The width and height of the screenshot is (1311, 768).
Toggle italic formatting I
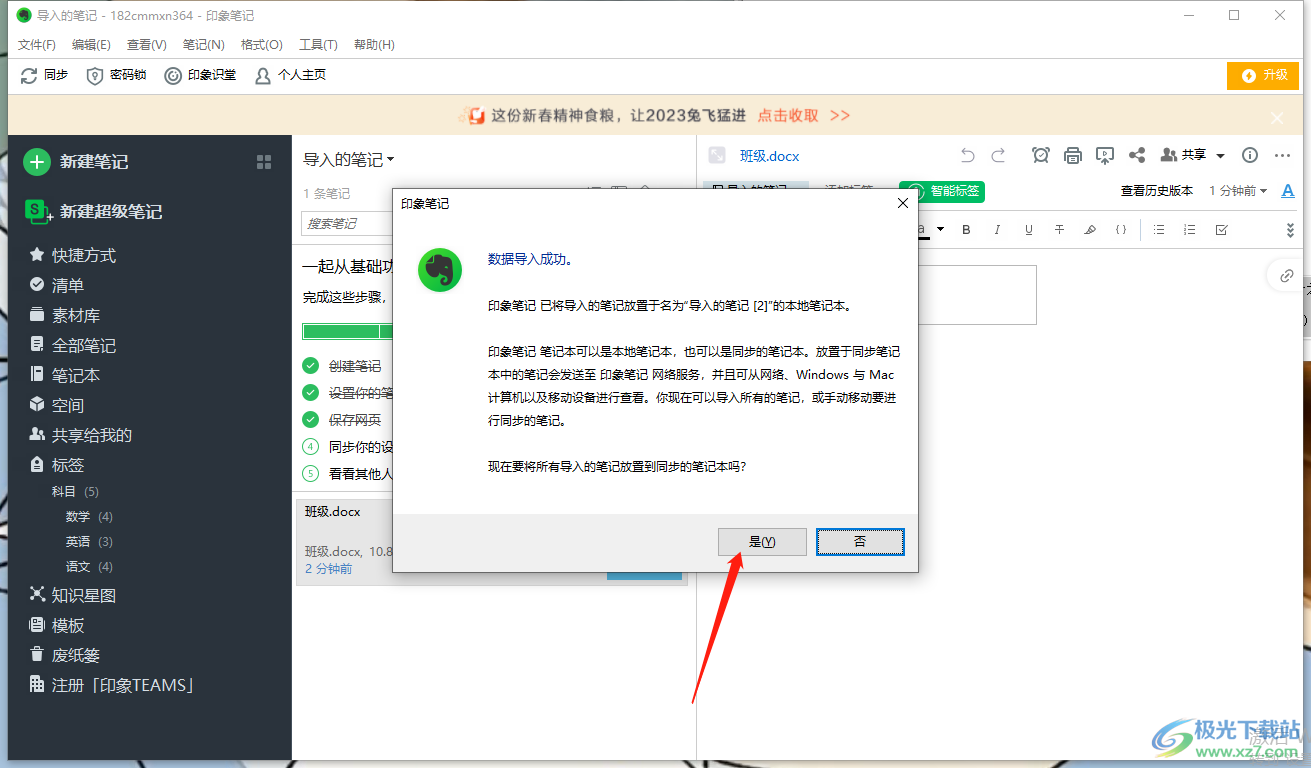(x=997, y=230)
